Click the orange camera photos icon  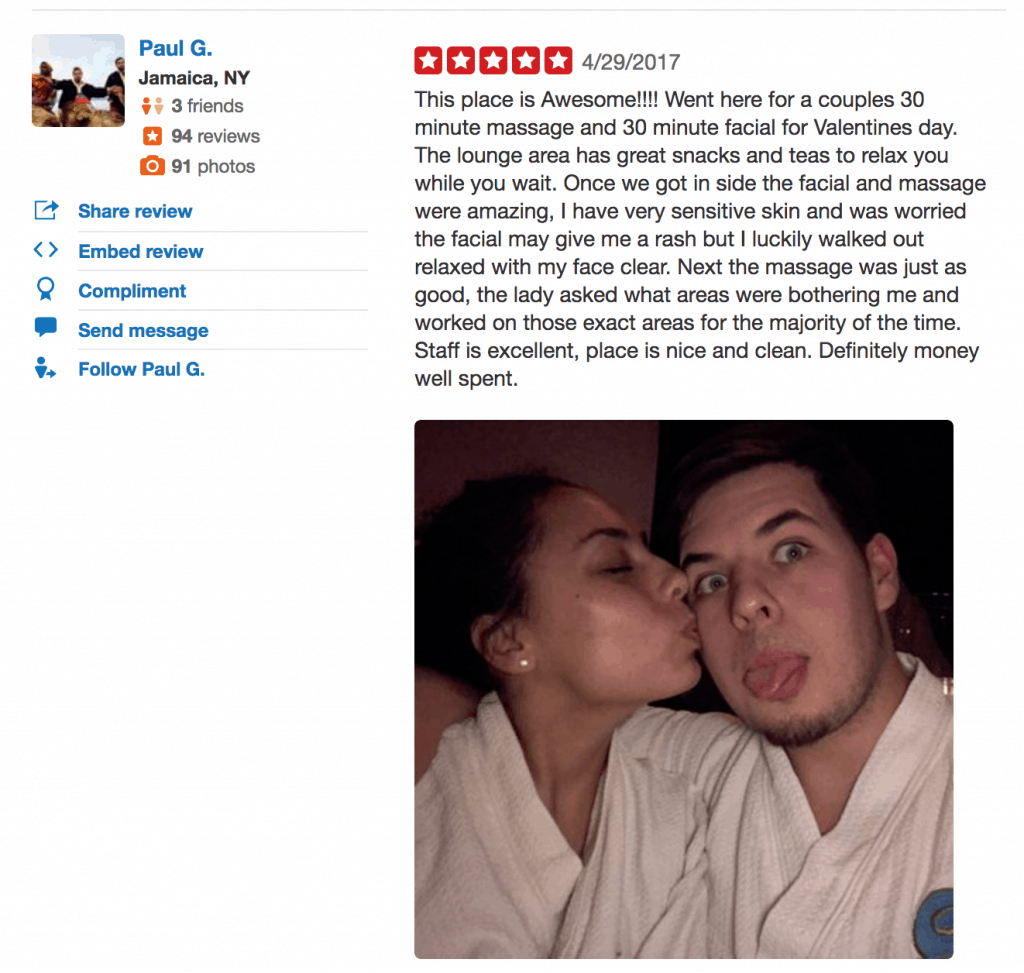click(x=152, y=166)
